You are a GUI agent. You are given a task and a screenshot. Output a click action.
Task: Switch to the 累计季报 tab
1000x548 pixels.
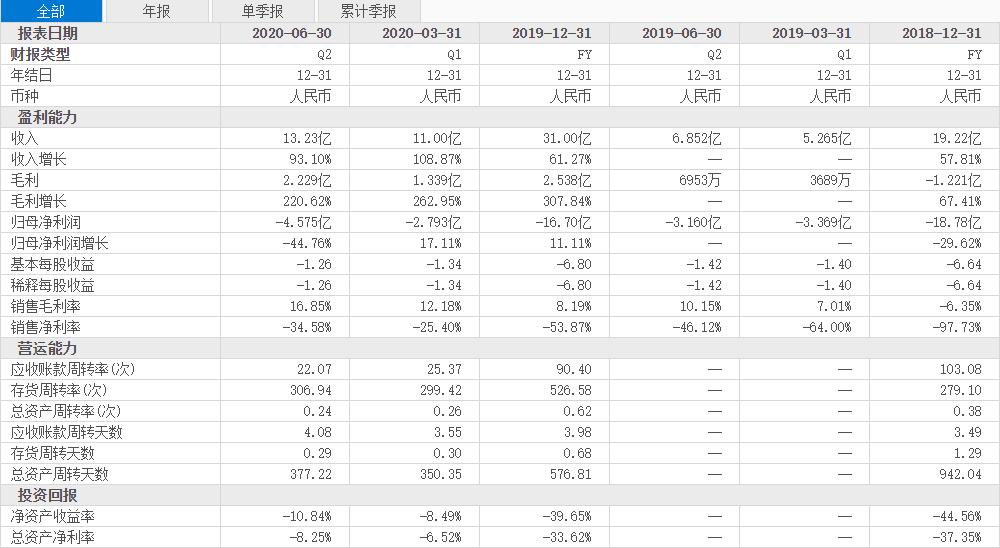pos(369,11)
